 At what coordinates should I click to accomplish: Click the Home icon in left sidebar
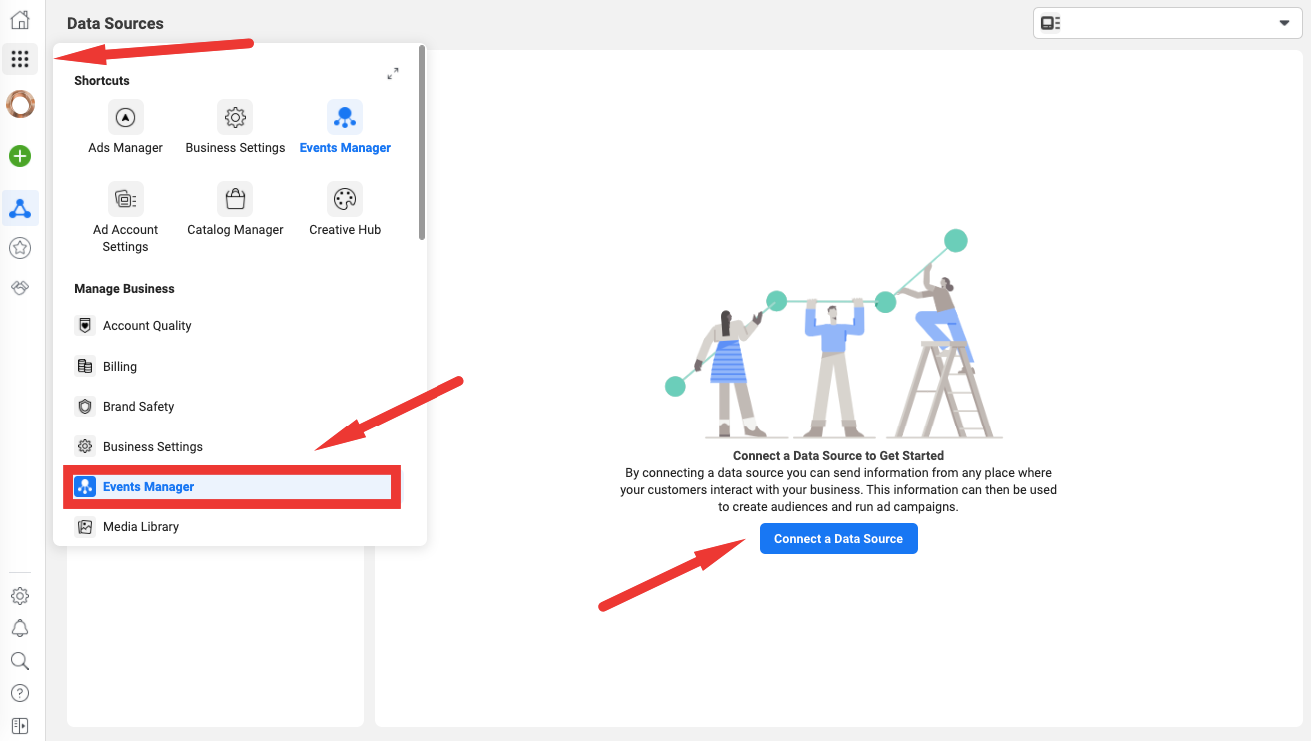click(x=20, y=19)
